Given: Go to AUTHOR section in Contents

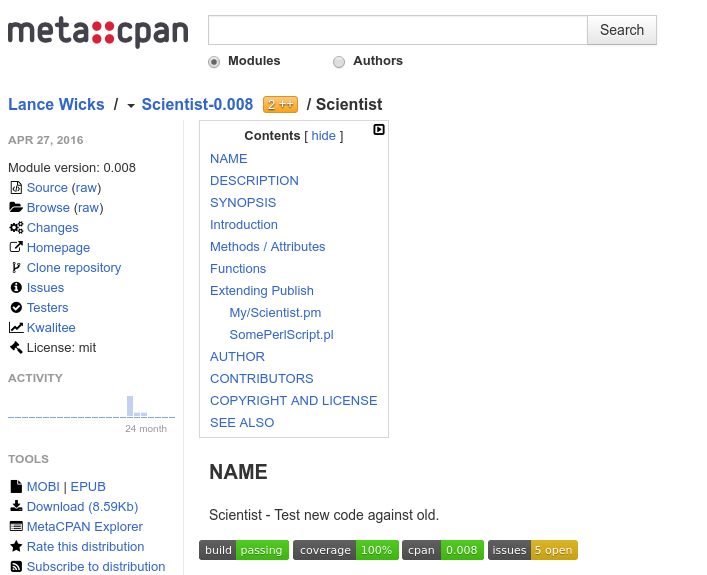Looking at the screenshot, I should click(x=237, y=357).
